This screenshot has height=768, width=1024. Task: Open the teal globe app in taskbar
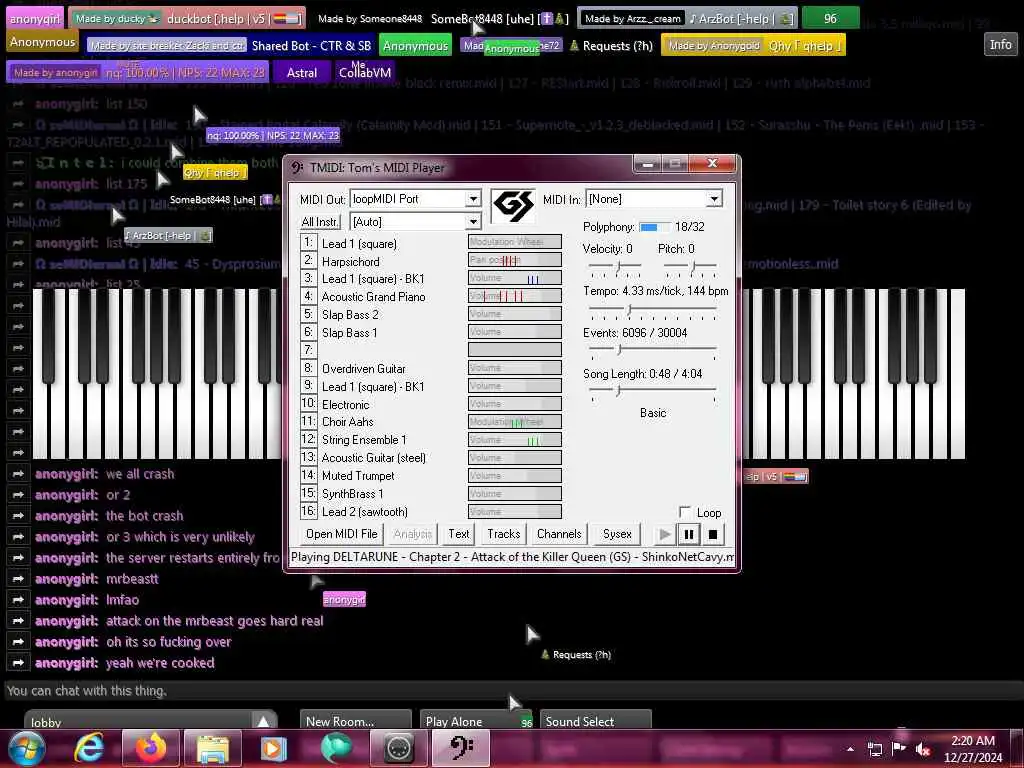[336, 748]
